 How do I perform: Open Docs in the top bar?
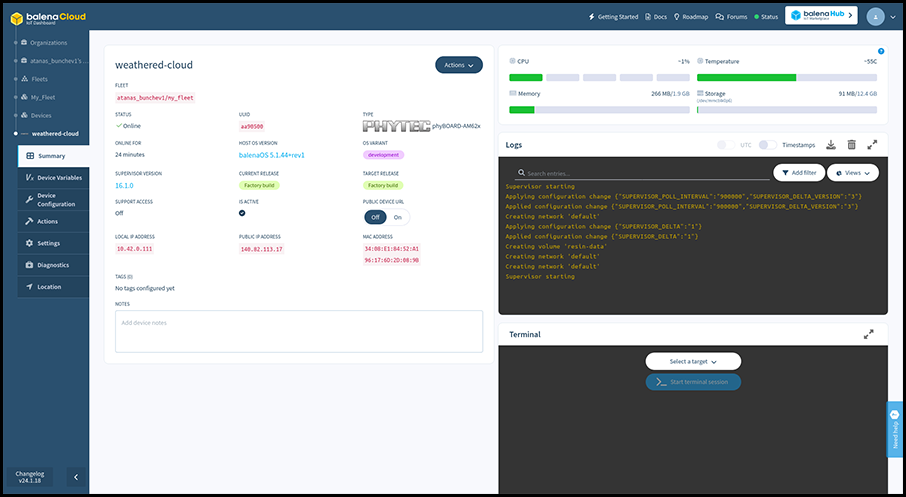click(x=656, y=17)
